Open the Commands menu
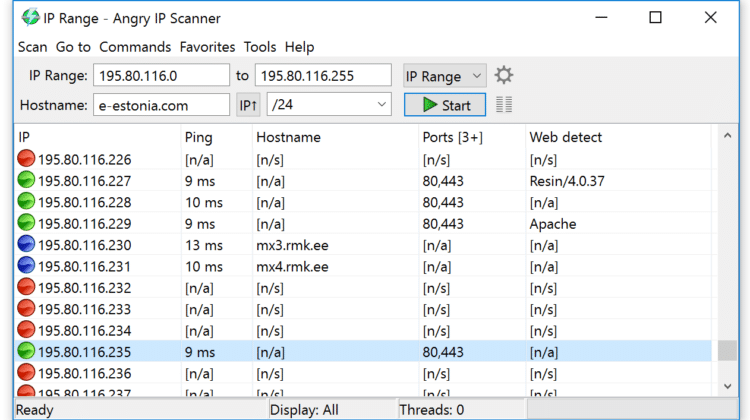Image resolution: width=750 pixels, height=420 pixels. pos(135,47)
